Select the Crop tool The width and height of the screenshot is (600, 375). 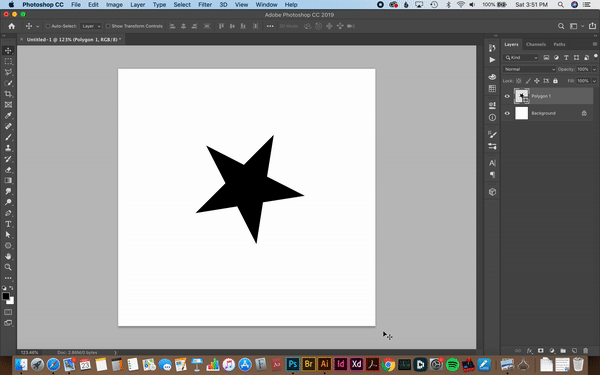click(8, 94)
